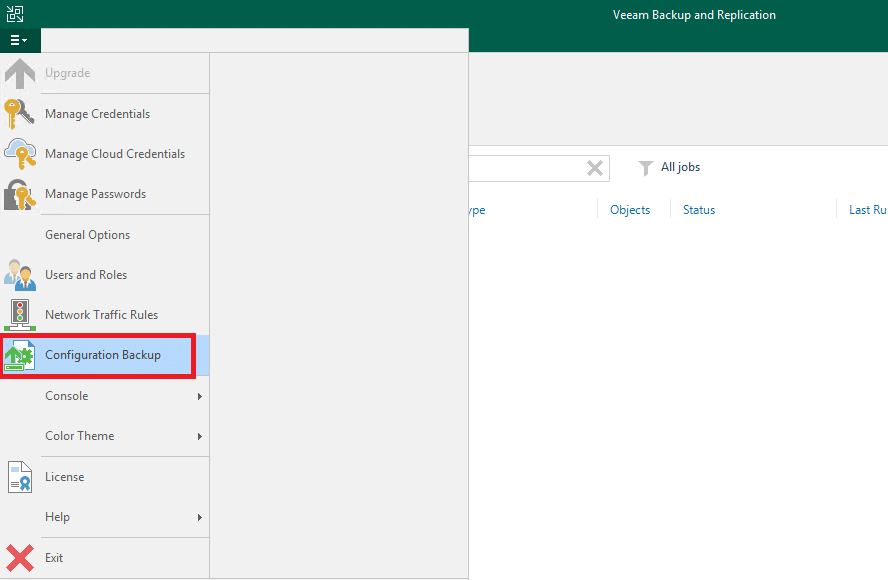Sort by the Status column header
The image size is (888, 580).
[699, 210]
